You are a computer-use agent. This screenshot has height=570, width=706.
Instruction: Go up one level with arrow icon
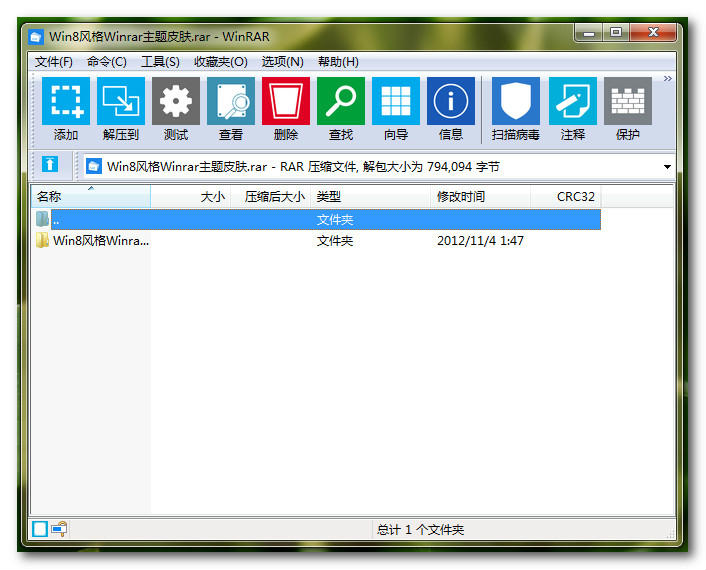pos(50,165)
